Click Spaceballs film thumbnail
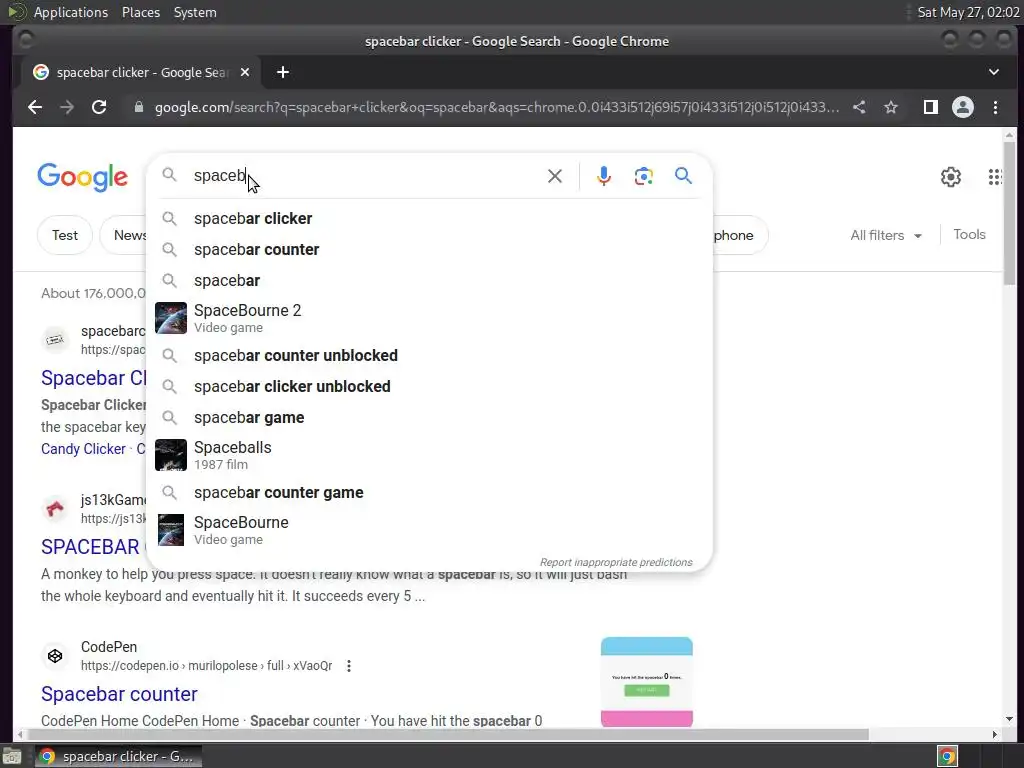The height and width of the screenshot is (768, 1024). [171, 455]
